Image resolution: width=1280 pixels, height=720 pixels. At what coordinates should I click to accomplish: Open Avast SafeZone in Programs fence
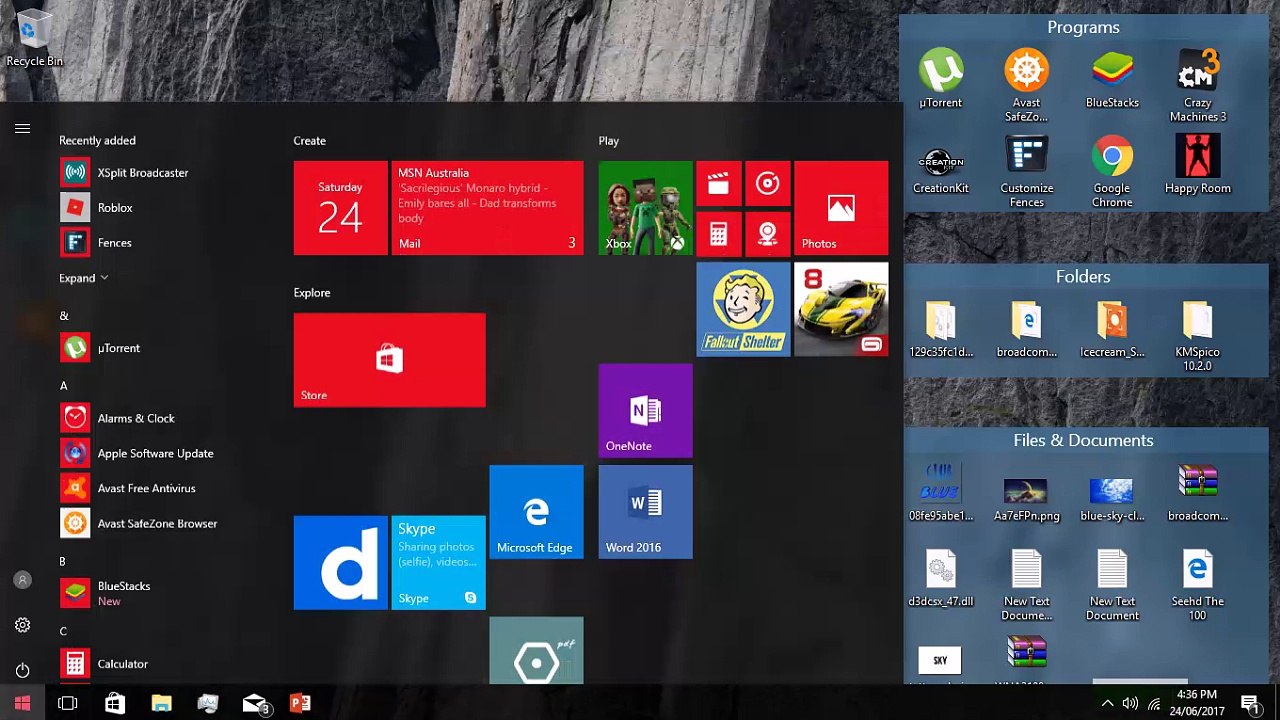[1026, 86]
